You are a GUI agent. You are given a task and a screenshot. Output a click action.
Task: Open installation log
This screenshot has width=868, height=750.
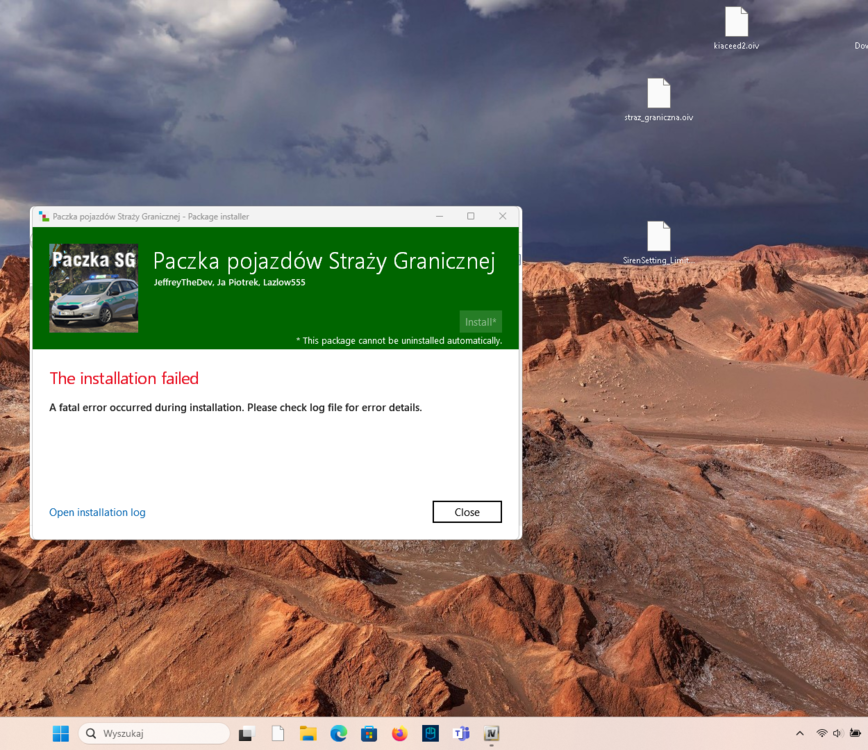pos(97,512)
